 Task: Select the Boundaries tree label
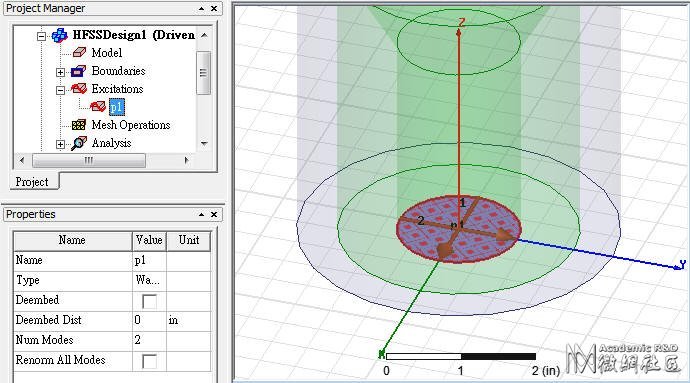click(118, 71)
